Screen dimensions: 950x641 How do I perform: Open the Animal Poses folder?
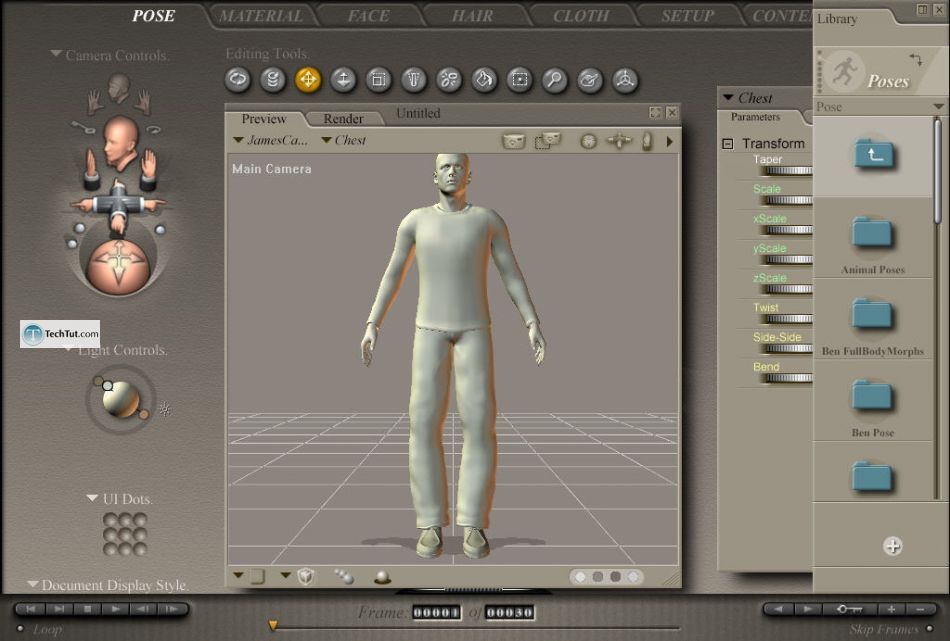[x=872, y=233]
